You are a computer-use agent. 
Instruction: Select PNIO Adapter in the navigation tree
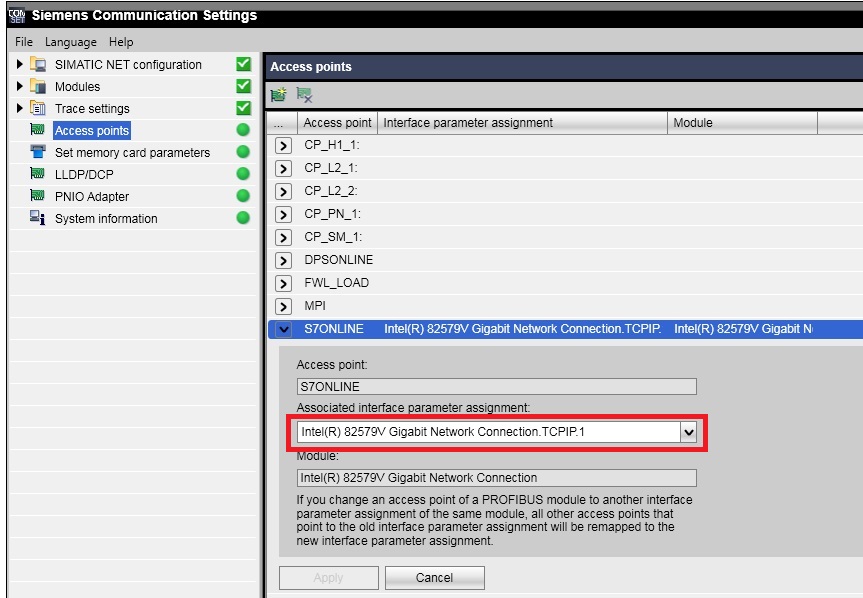tap(92, 196)
